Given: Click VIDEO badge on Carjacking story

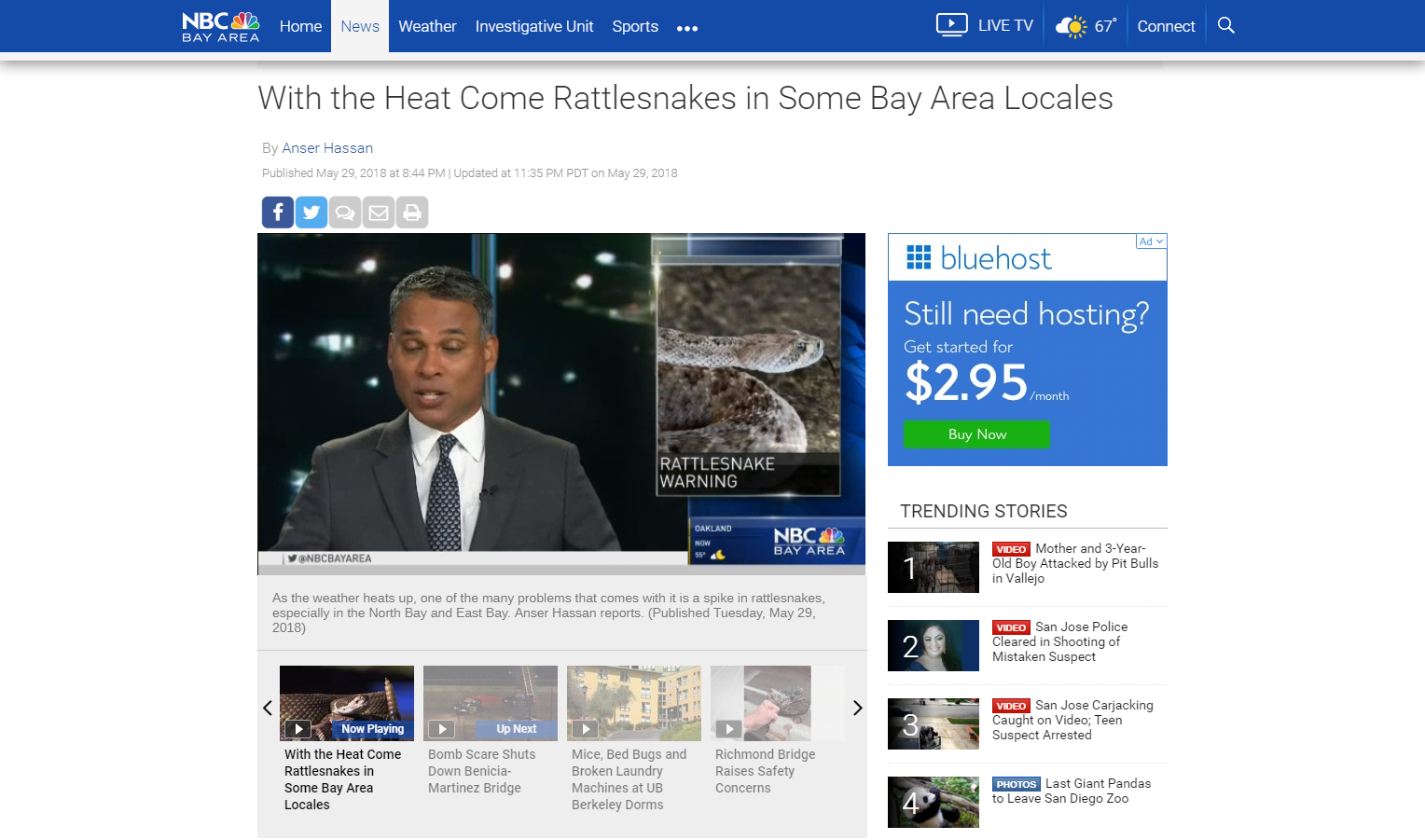Looking at the screenshot, I should 1011,706.
